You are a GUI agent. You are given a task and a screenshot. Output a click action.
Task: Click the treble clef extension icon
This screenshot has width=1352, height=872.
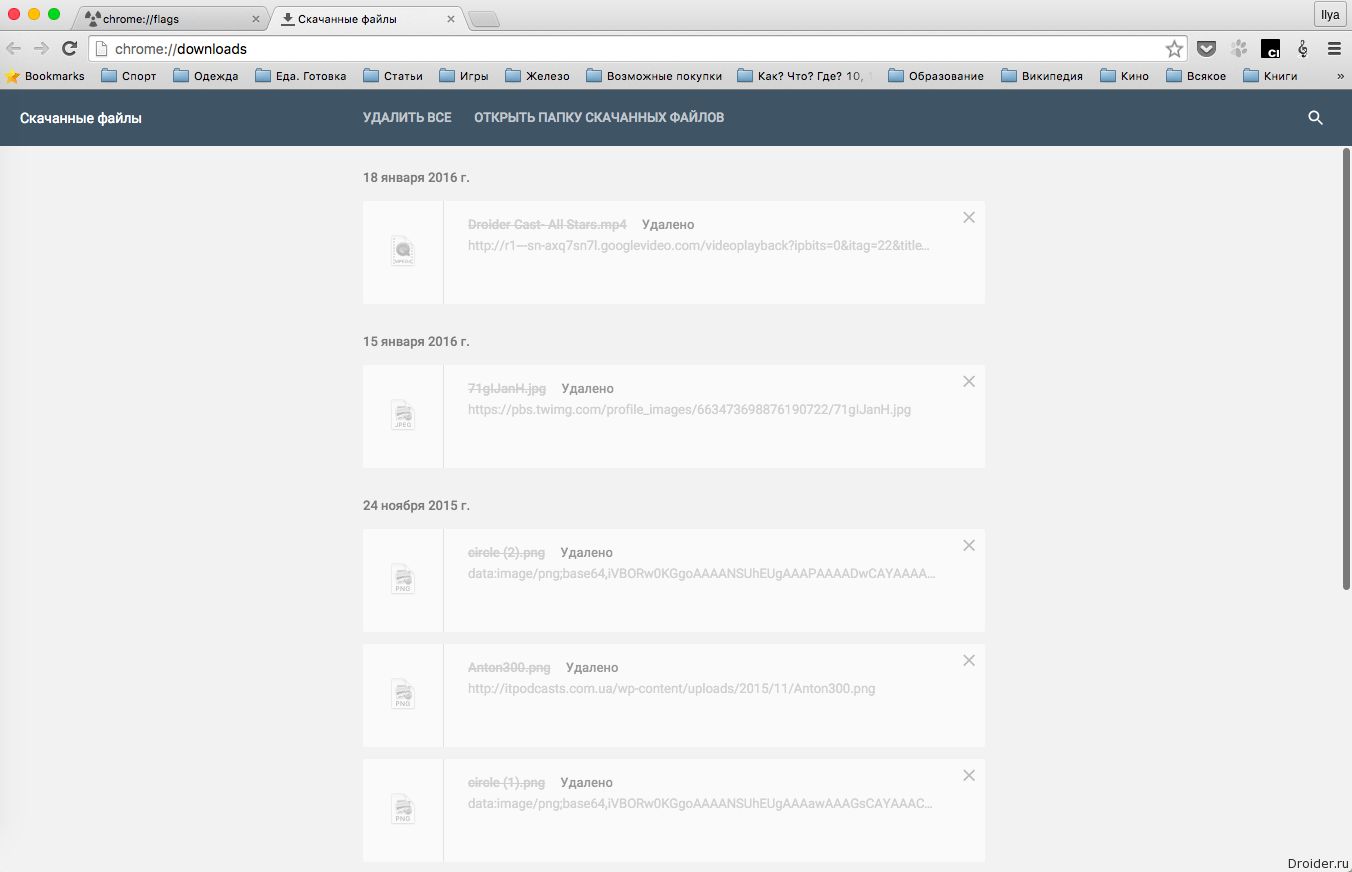[1302, 48]
